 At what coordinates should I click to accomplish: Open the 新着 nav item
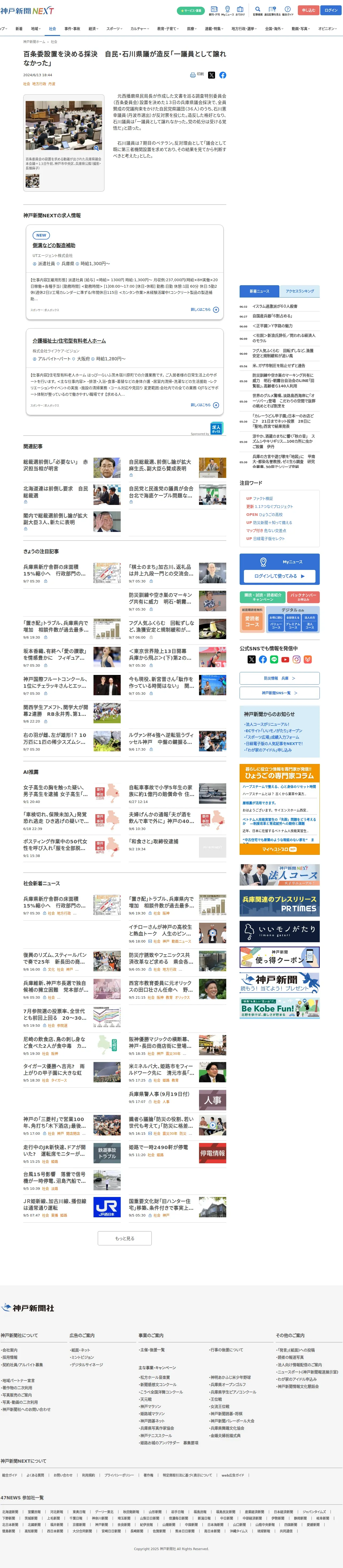pos(19,29)
